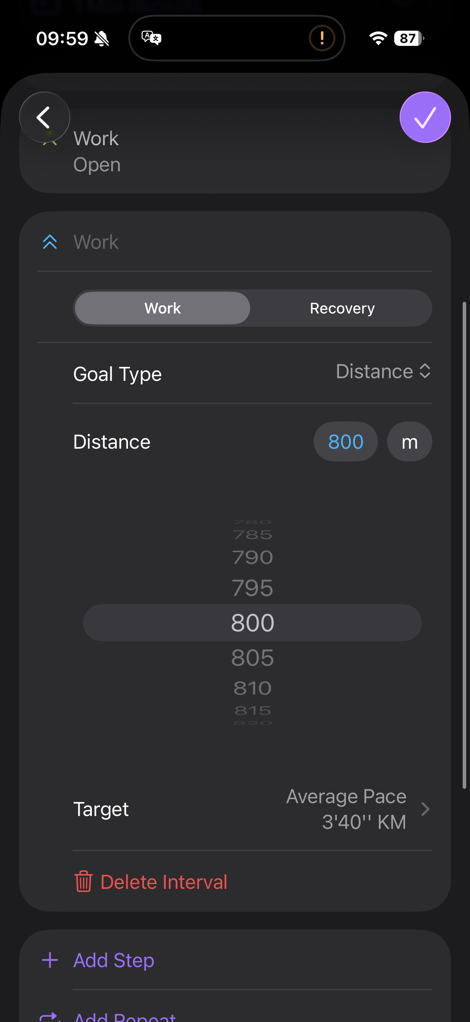470x1022 pixels.
Task: Tap the plus icon for Add Step
Action: (x=50, y=960)
